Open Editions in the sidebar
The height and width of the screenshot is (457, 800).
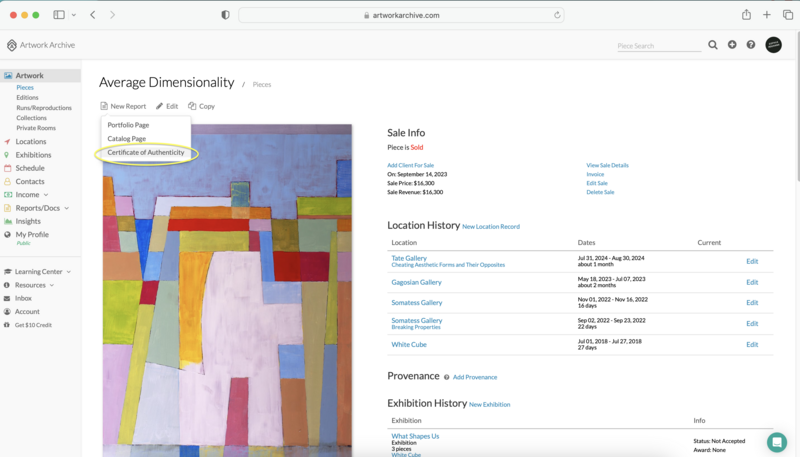pos(27,97)
